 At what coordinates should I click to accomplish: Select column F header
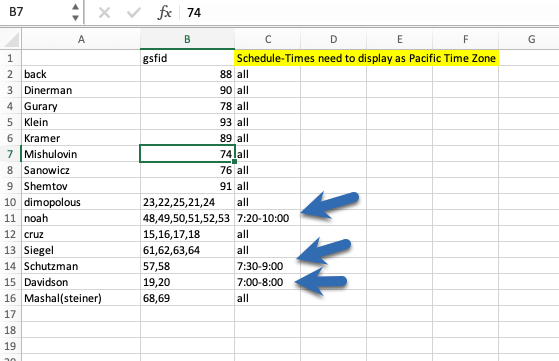465,39
